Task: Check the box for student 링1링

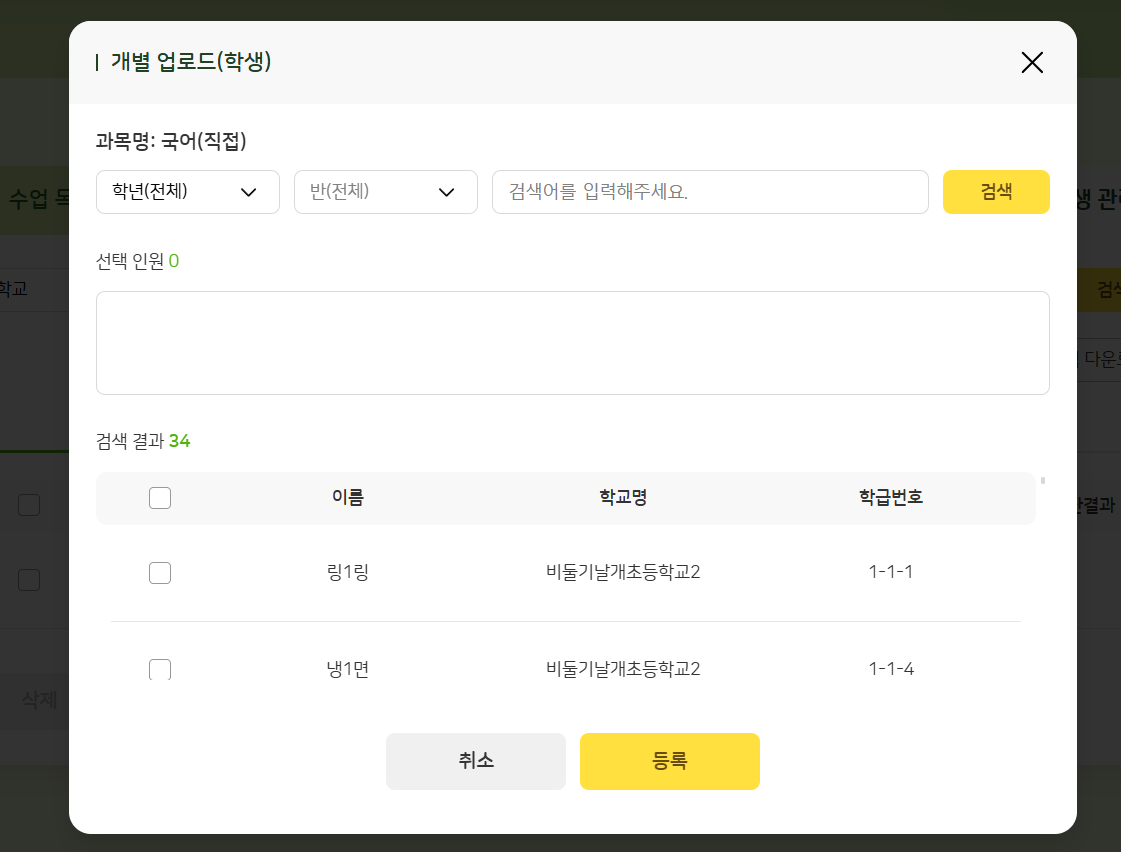Action: point(160,573)
